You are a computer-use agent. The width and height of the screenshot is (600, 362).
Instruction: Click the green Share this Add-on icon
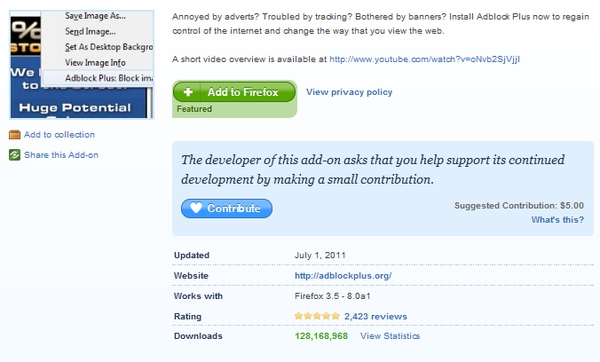pyautogui.click(x=15, y=155)
